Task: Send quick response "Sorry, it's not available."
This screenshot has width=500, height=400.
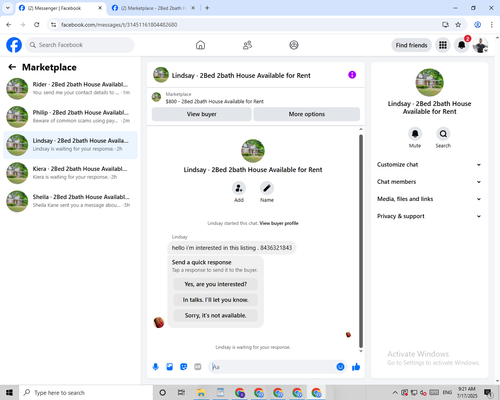Action: 216,315
